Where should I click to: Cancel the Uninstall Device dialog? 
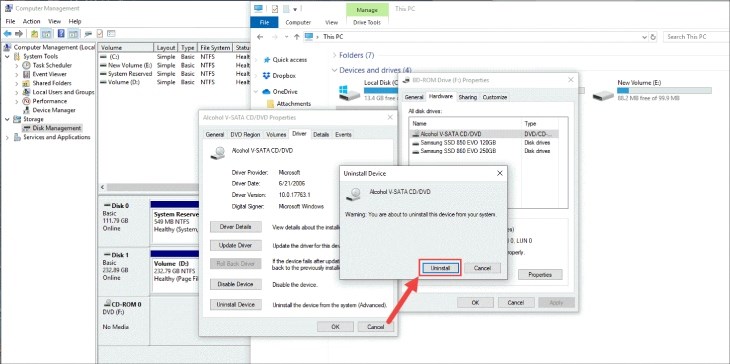tap(482, 269)
